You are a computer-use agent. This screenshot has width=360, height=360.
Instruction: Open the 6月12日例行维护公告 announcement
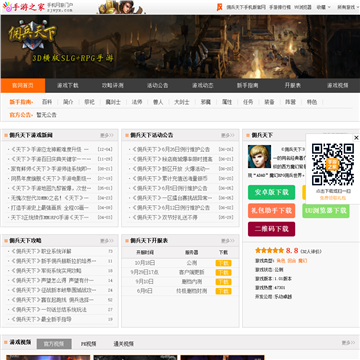171,208
